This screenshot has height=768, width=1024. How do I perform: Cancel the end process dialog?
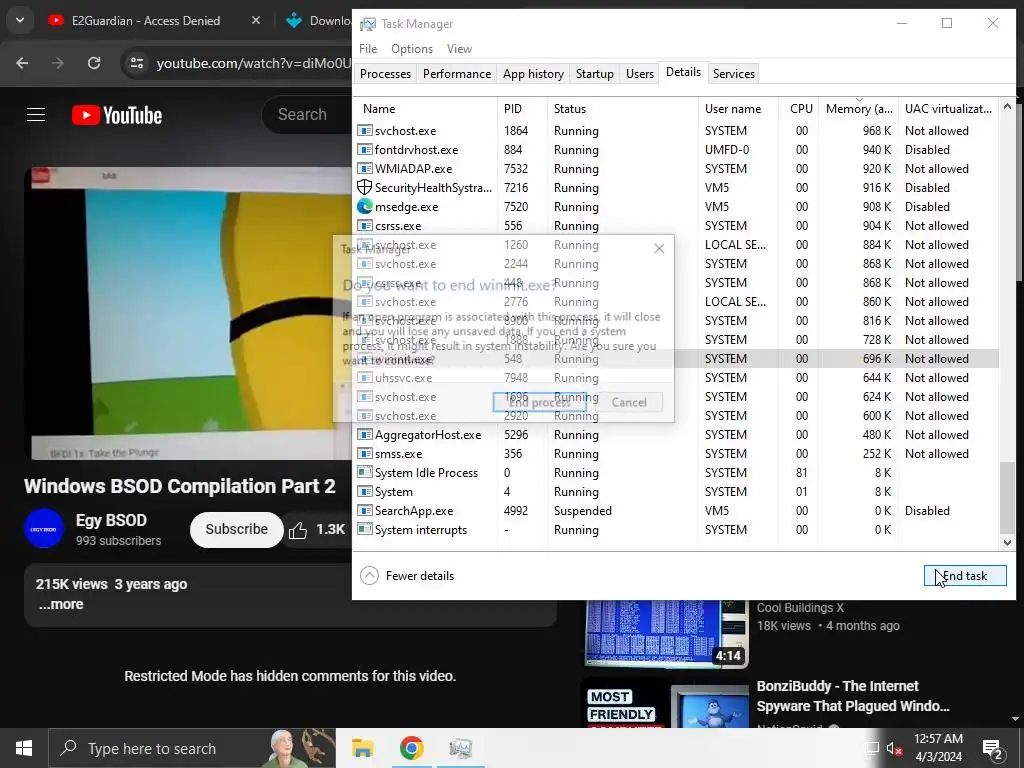(629, 402)
